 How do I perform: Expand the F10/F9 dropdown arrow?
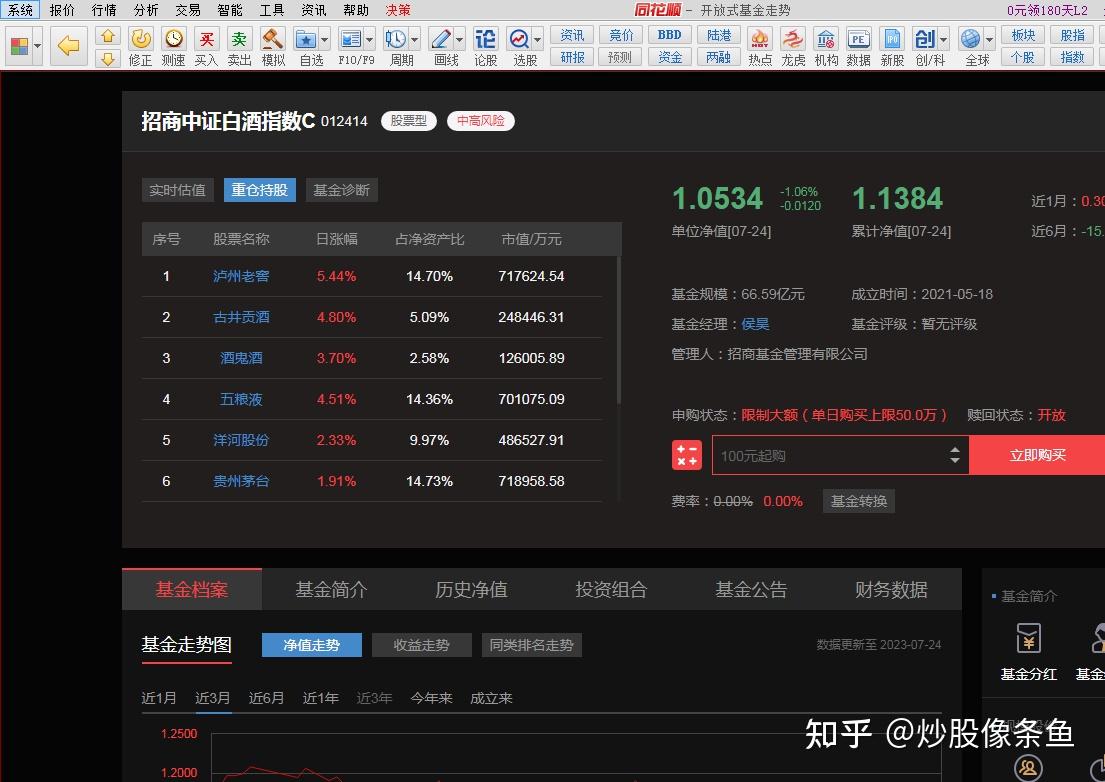tap(369, 39)
